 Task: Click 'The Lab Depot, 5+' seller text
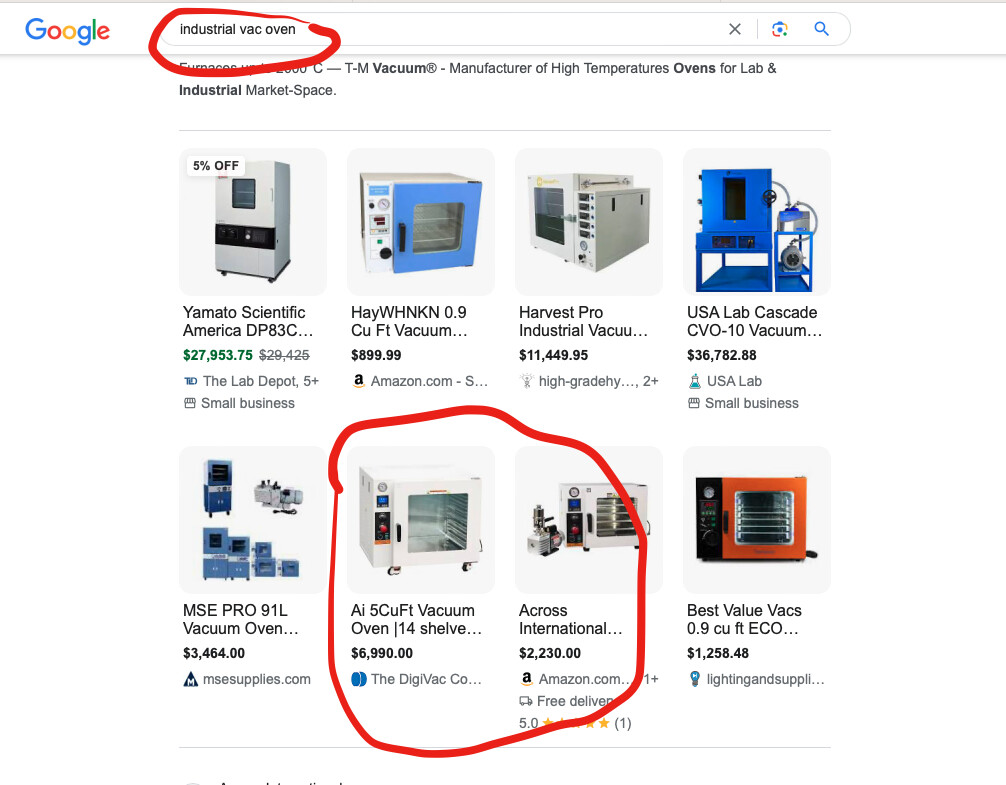click(x=260, y=381)
